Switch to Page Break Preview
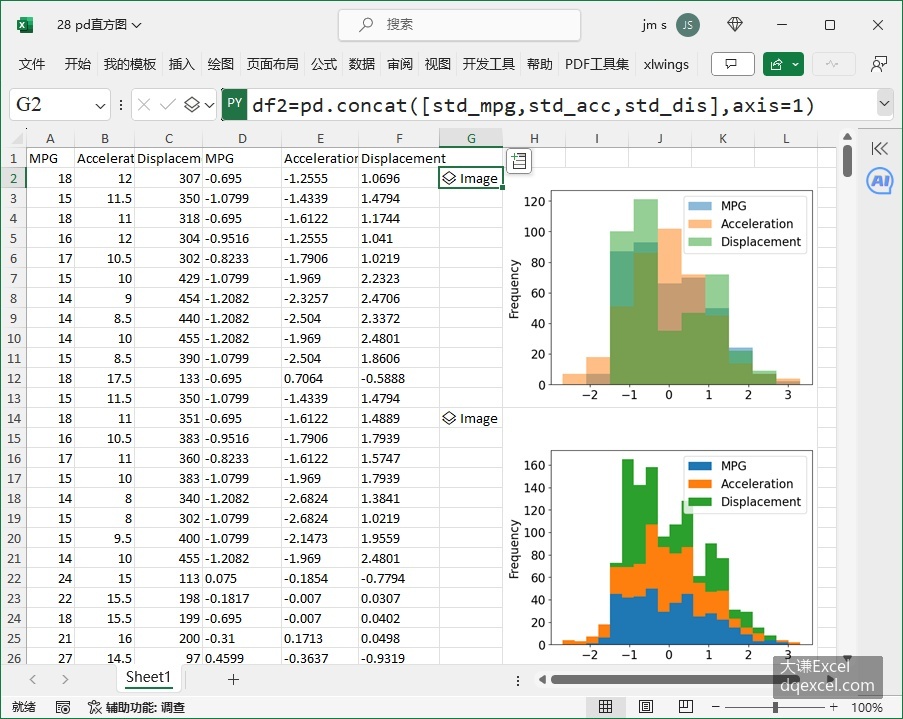 tap(685, 706)
